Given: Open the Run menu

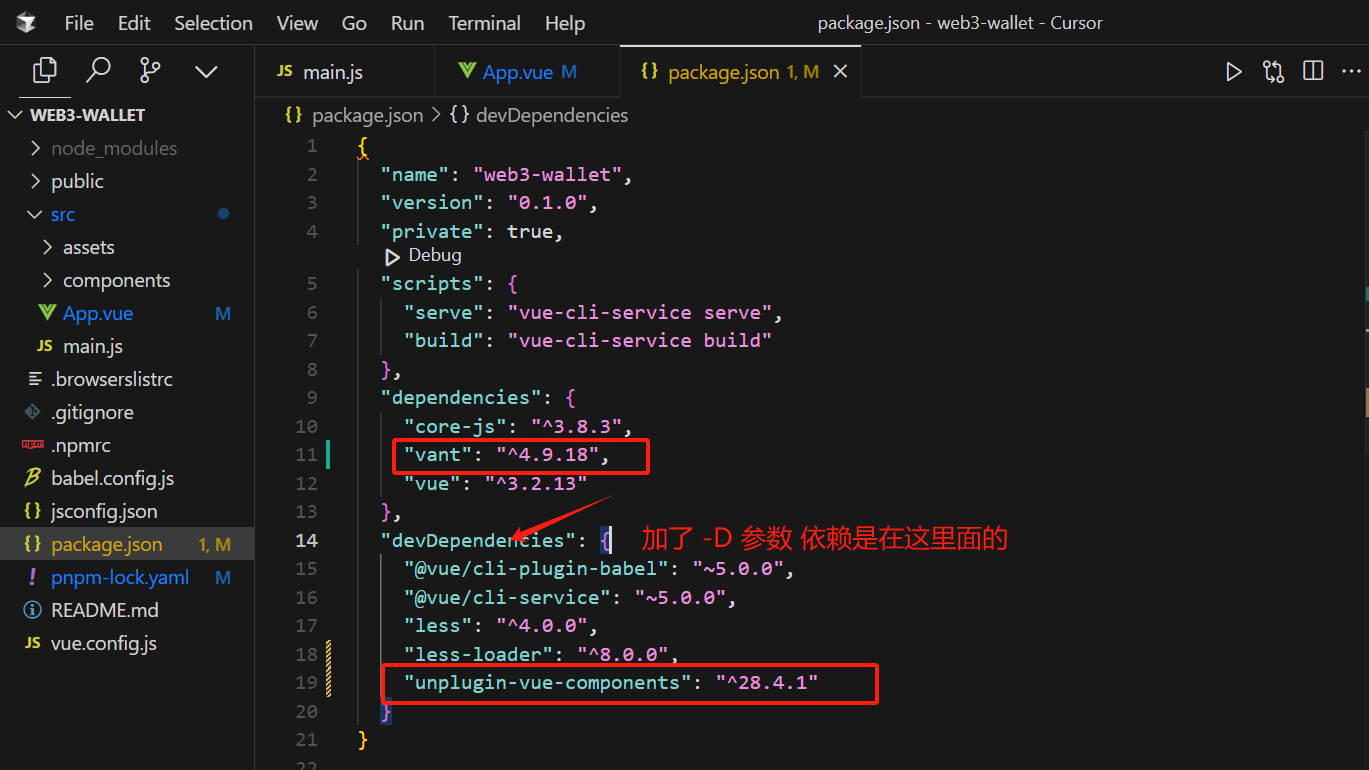Looking at the screenshot, I should coord(407,23).
